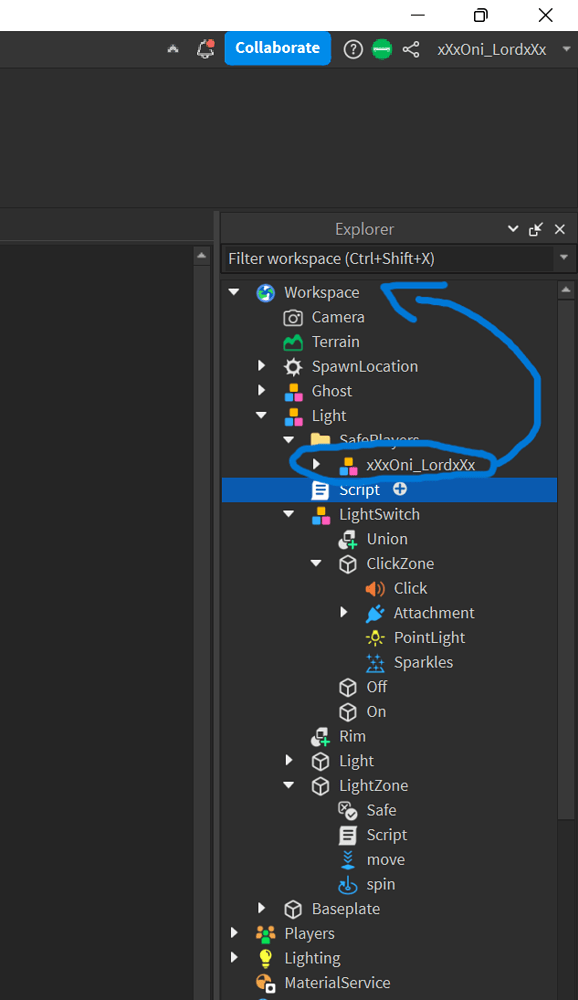
Task: Open the filter workspace dropdown arrow
Action: (563, 258)
